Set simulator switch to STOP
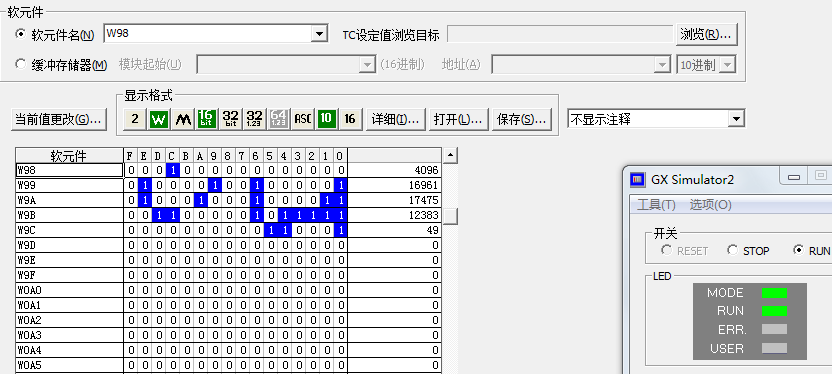Screen dimensions: 832x374 [733, 250]
